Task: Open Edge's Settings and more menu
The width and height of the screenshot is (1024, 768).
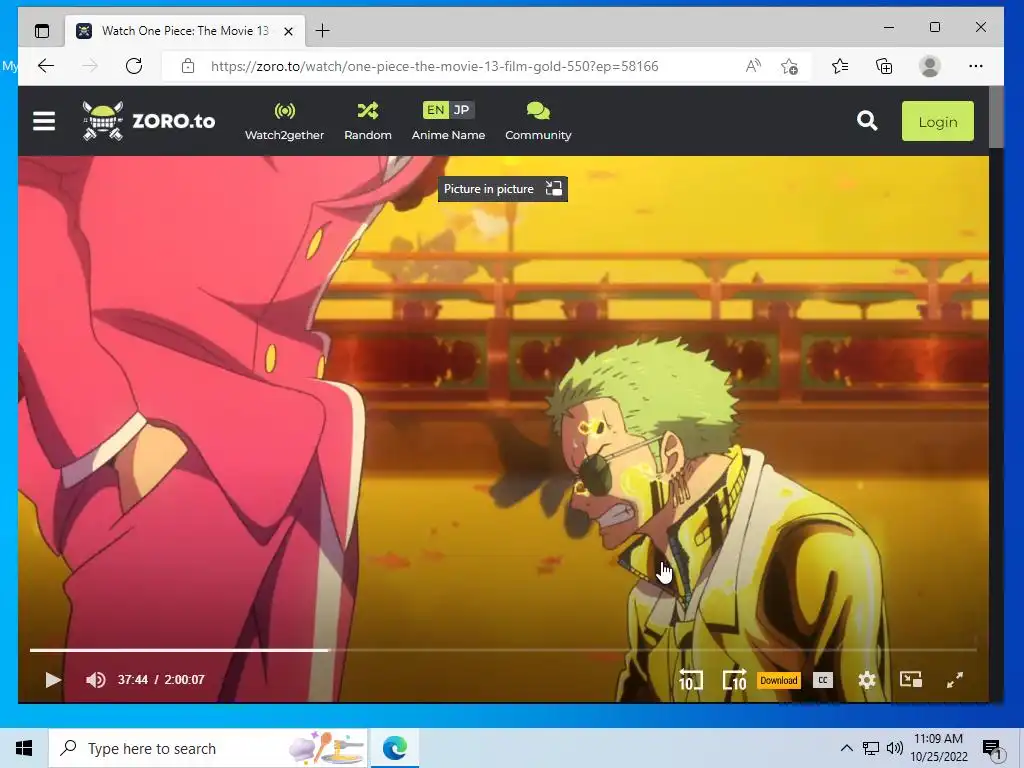Action: click(976, 66)
